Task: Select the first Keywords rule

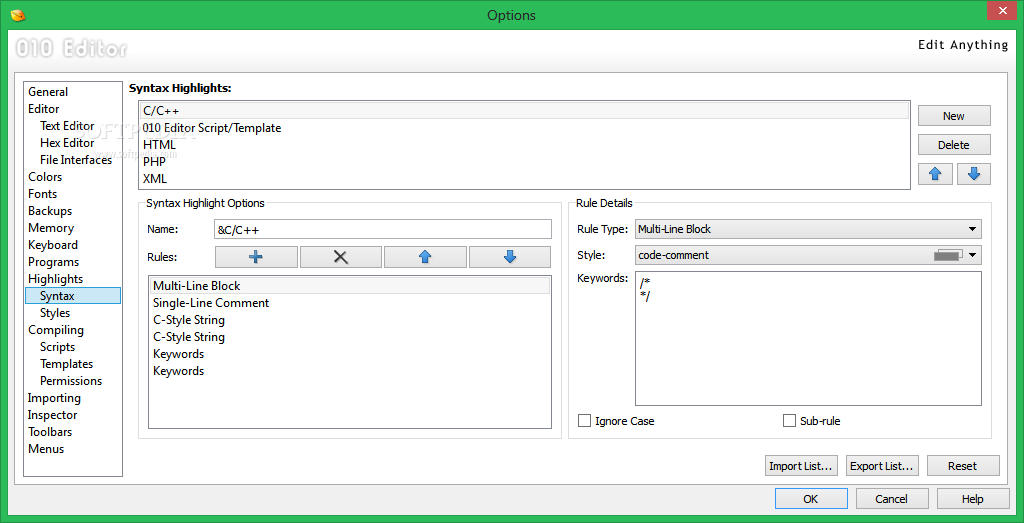Action: tap(350, 354)
